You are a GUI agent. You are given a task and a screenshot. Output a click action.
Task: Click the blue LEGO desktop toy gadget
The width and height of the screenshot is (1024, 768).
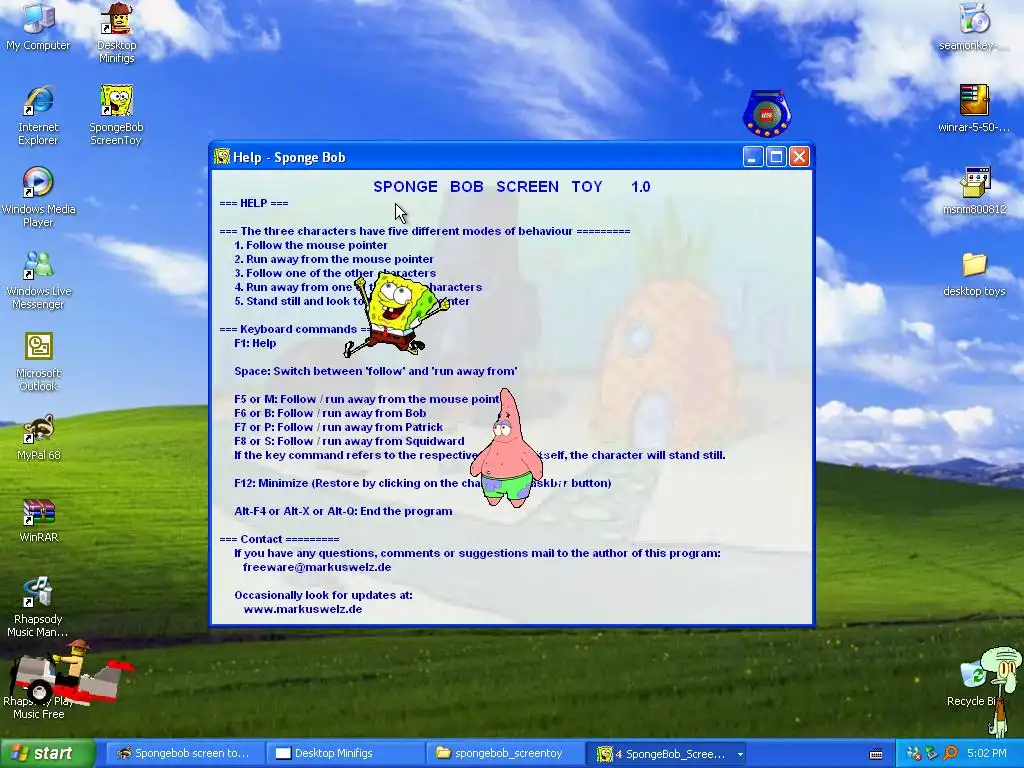[x=767, y=114]
